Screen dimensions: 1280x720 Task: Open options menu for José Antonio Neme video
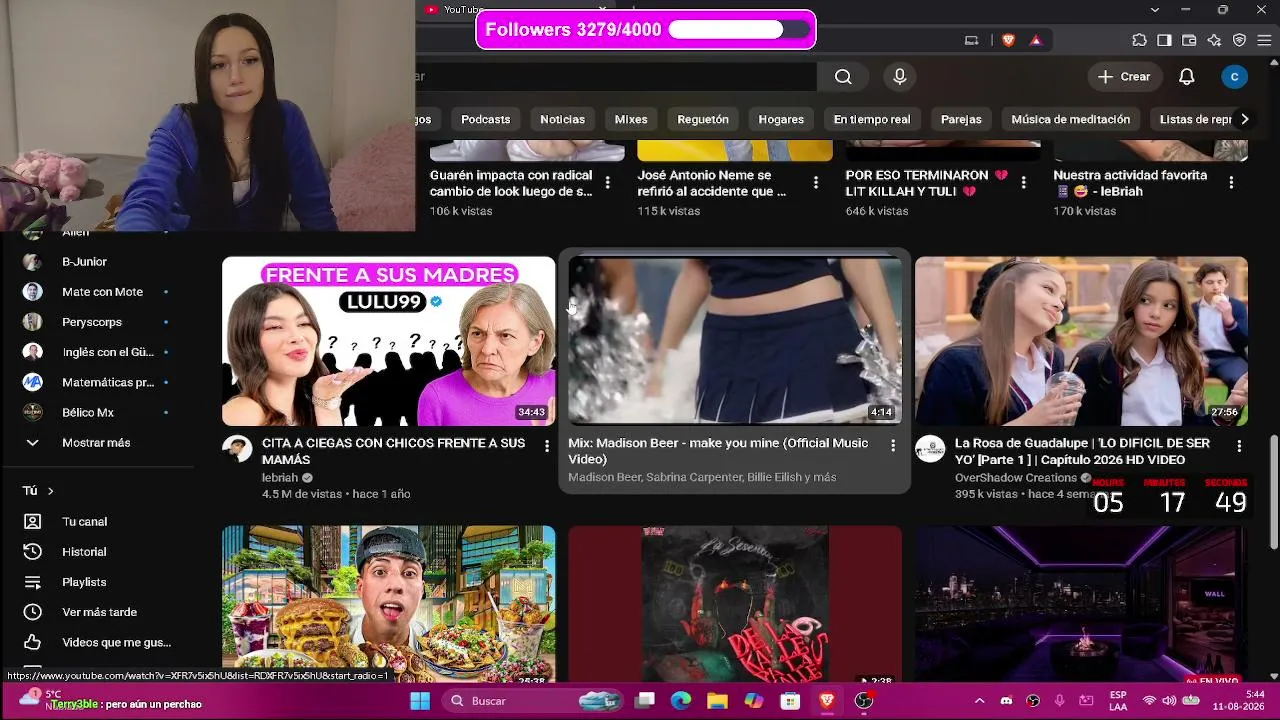(x=816, y=182)
